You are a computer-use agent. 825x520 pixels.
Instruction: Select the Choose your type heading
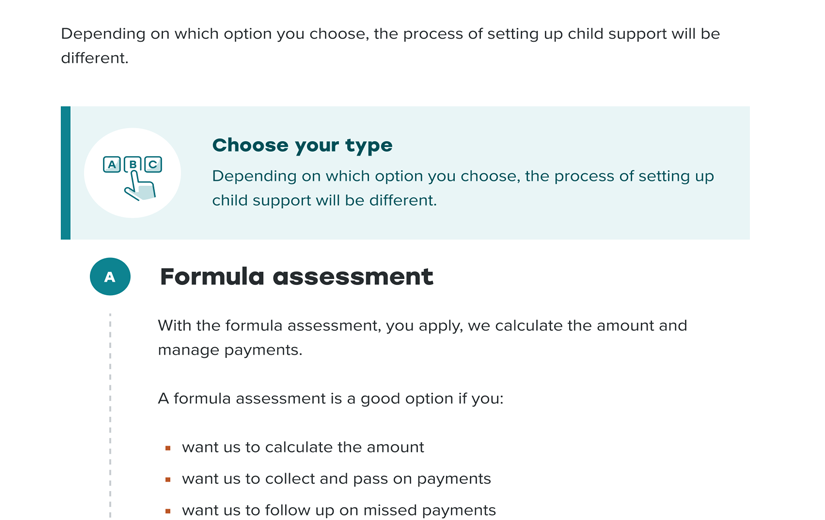[302, 145]
